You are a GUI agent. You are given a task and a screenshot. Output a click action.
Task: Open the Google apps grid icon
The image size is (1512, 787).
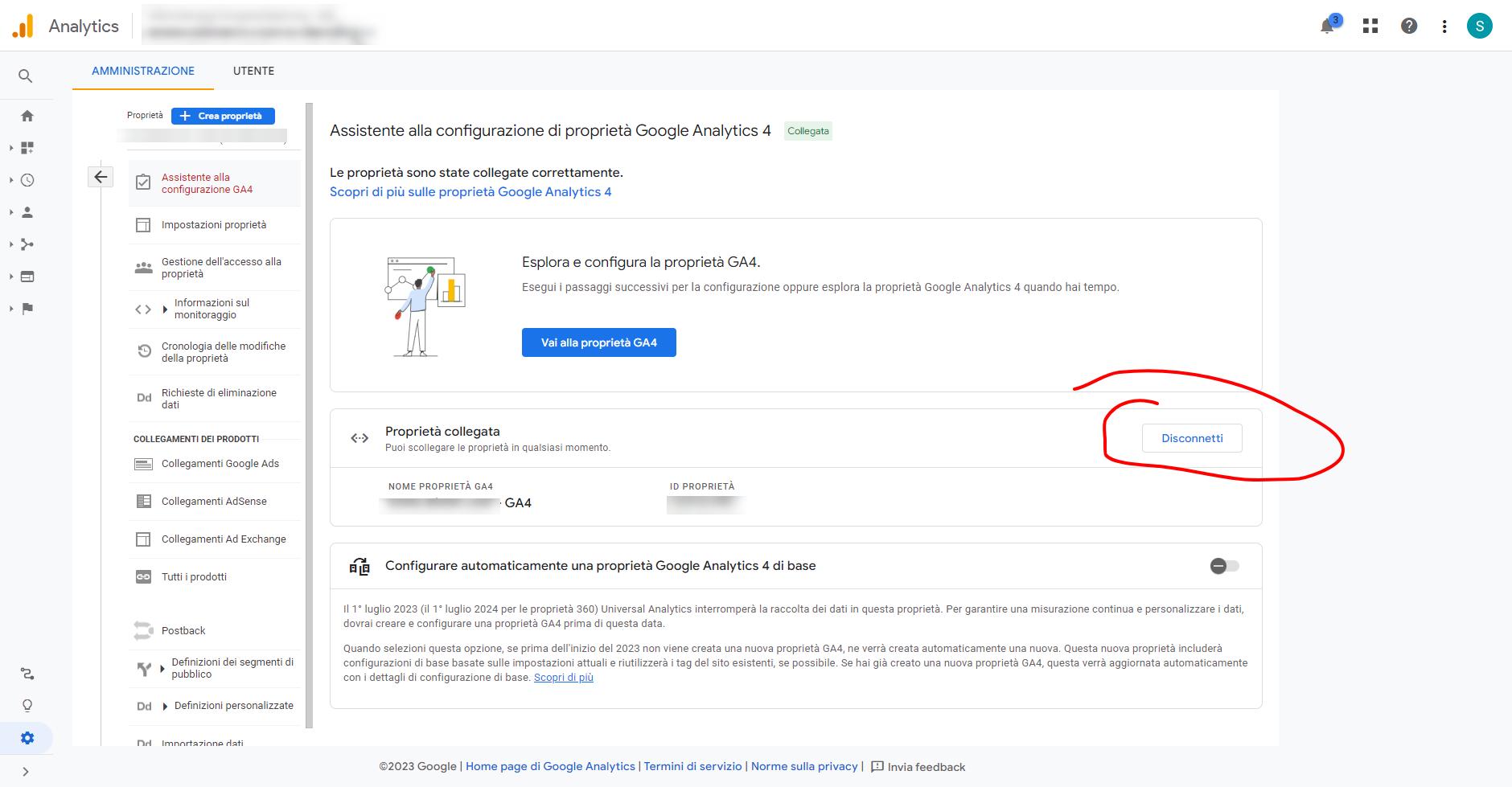tap(1370, 27)
